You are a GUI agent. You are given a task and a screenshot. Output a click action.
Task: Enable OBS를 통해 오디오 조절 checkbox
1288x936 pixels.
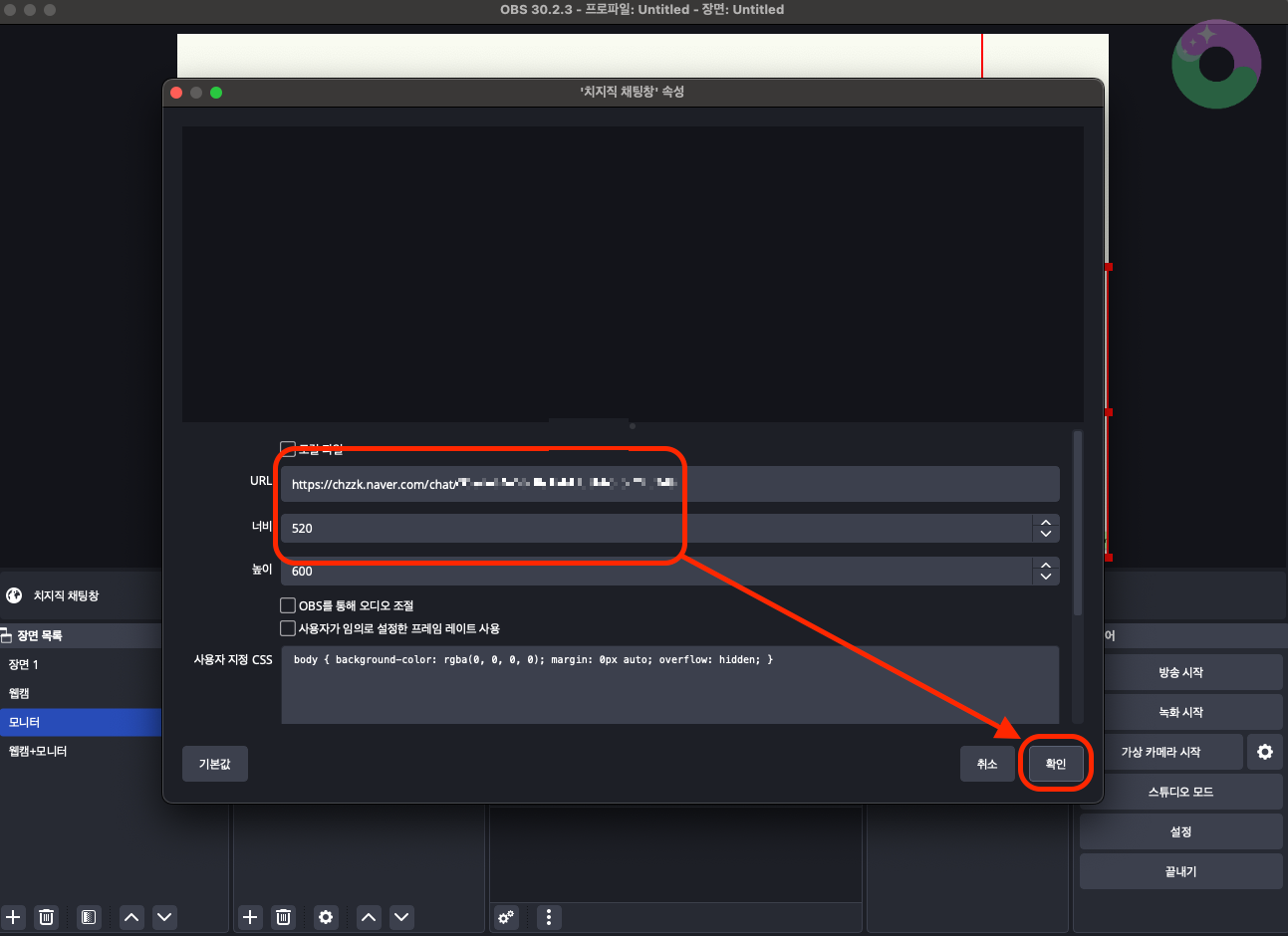(x=288, y=605)
